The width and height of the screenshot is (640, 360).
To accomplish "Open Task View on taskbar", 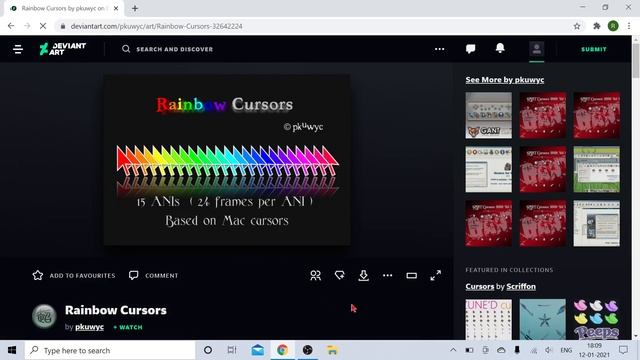I will click(232, 350).
